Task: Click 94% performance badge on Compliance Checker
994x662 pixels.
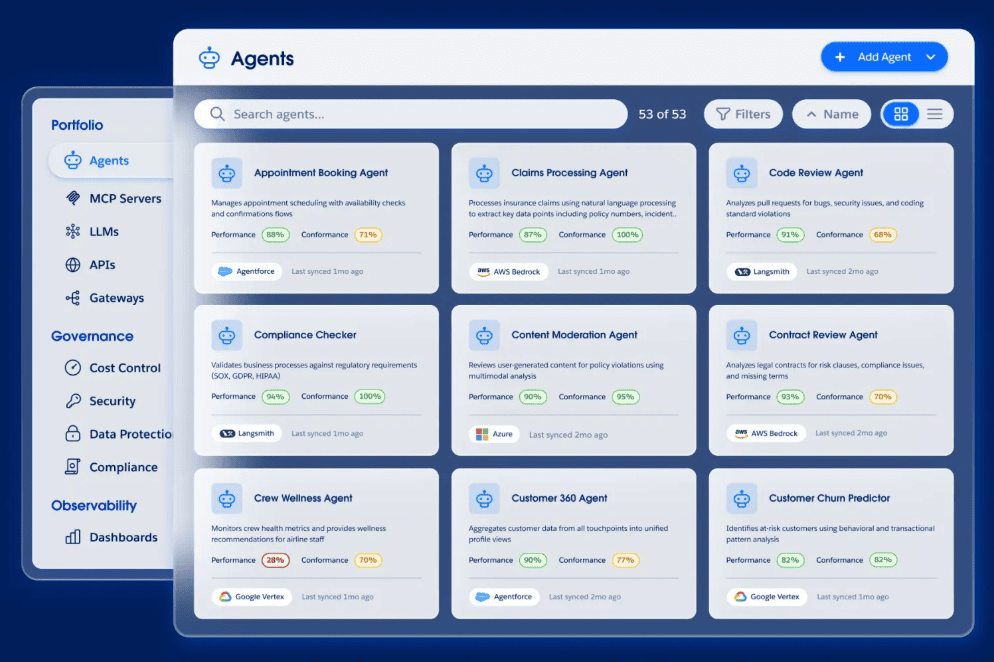Action: pyautogui.click(x=275, y=397)
